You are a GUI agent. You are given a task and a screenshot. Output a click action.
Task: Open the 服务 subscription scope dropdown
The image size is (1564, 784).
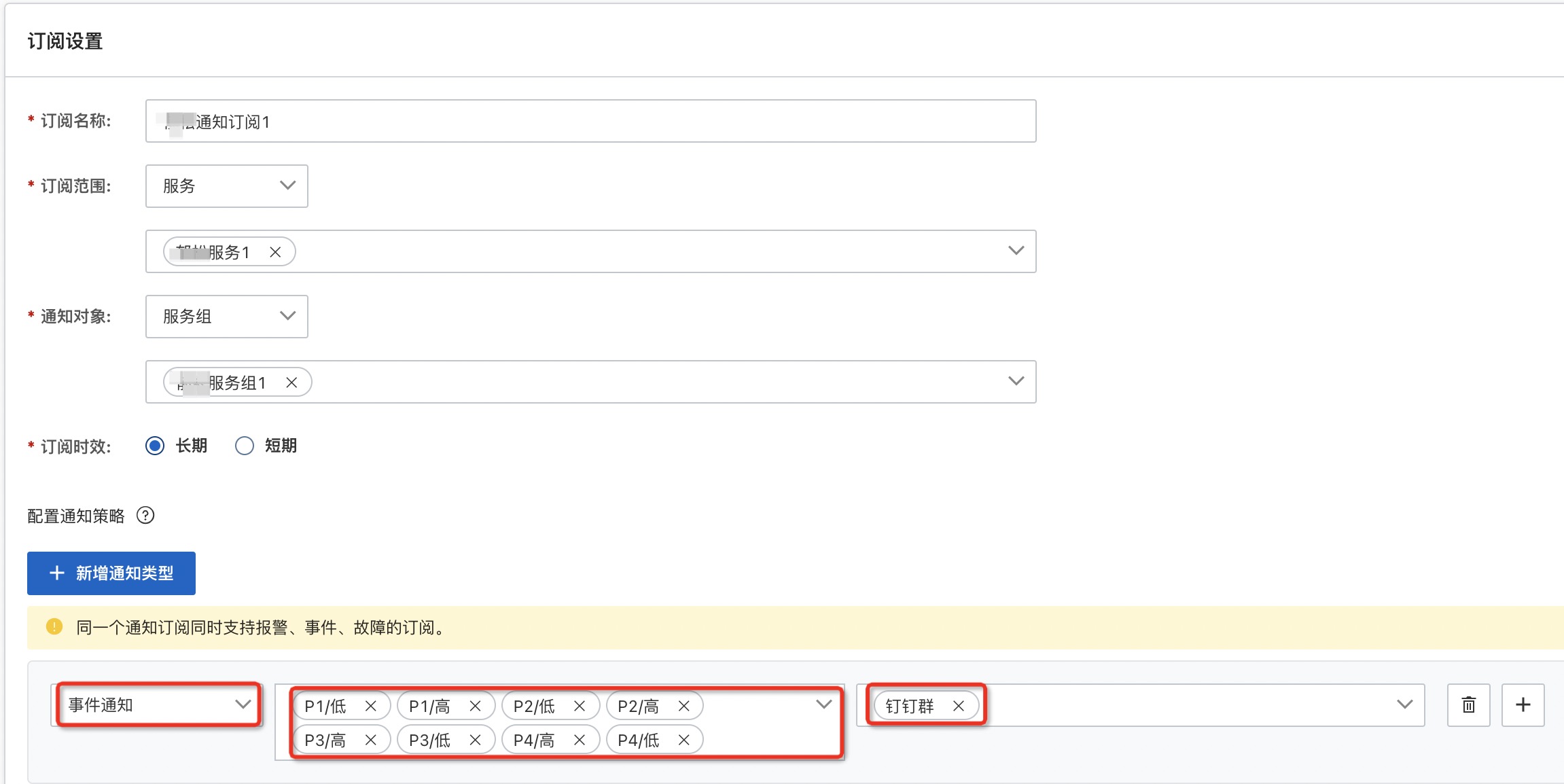[x=227, y=186]
